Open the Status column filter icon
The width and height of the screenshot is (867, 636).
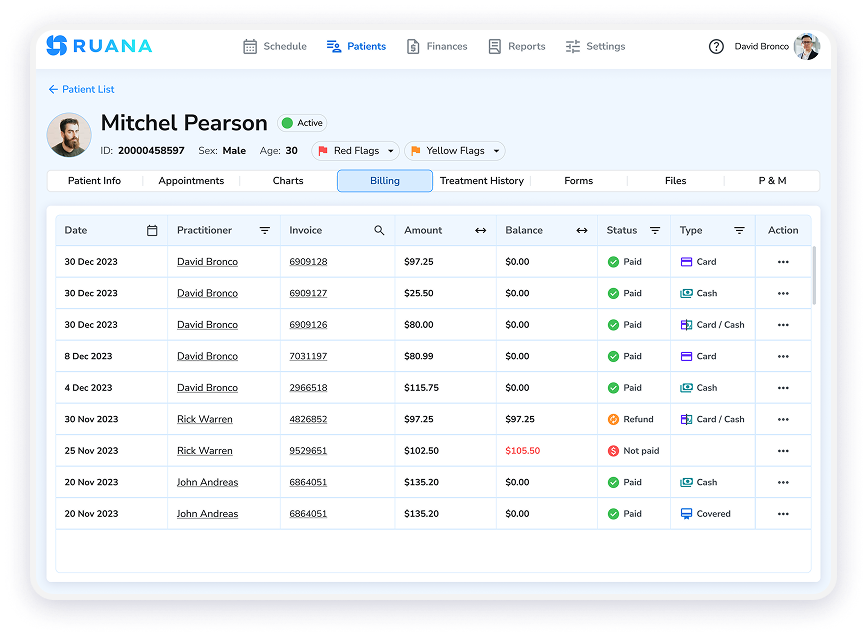click(655, 231)
